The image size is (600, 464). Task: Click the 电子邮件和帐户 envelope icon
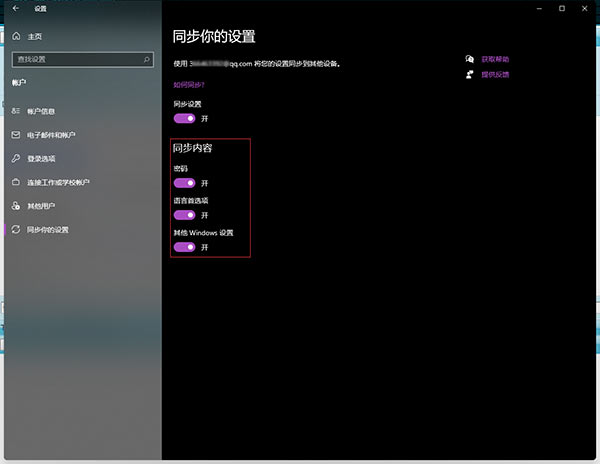[16, 135]
